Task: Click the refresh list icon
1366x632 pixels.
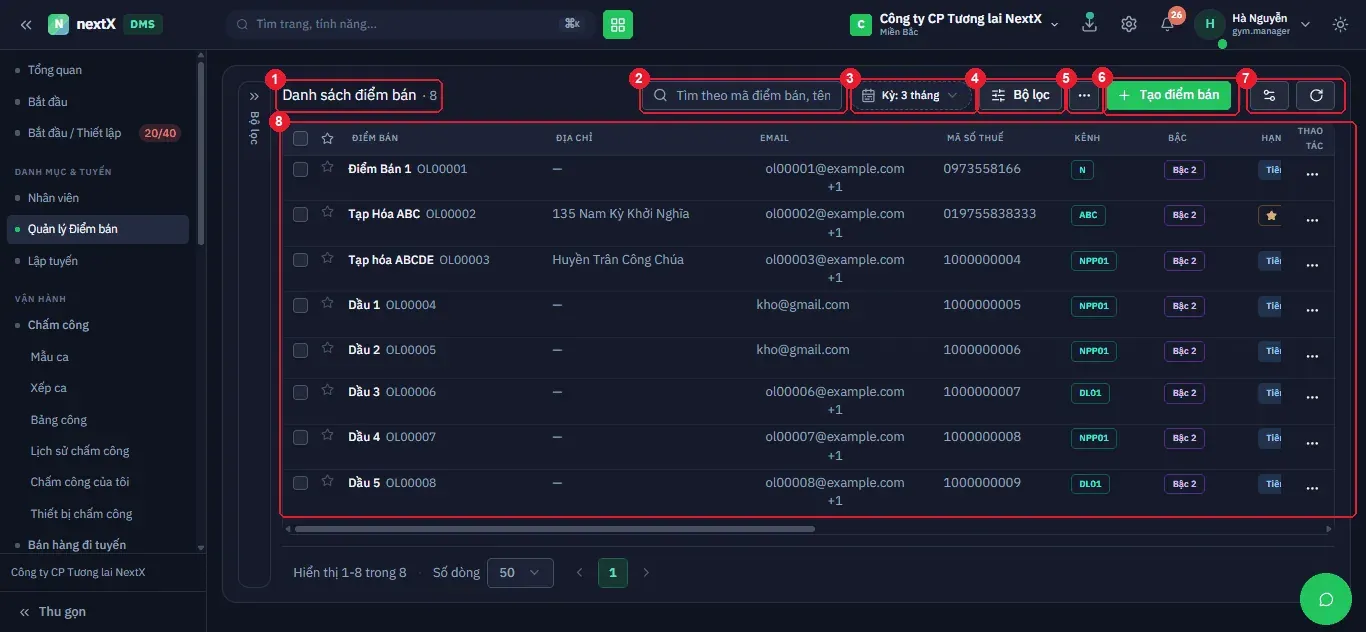Action: click(x=1316, y=95)
